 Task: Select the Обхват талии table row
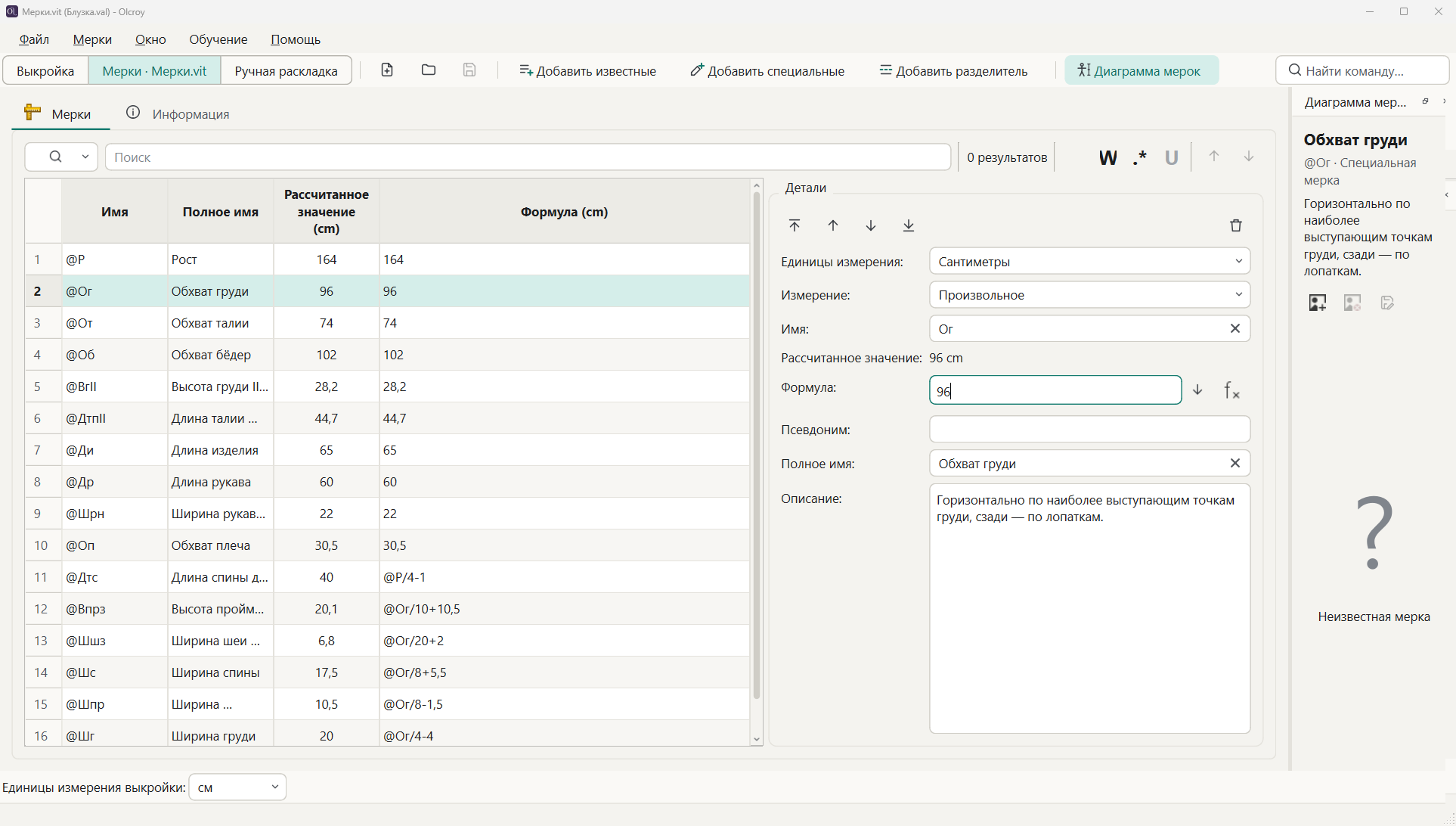(x=387, y=323)
